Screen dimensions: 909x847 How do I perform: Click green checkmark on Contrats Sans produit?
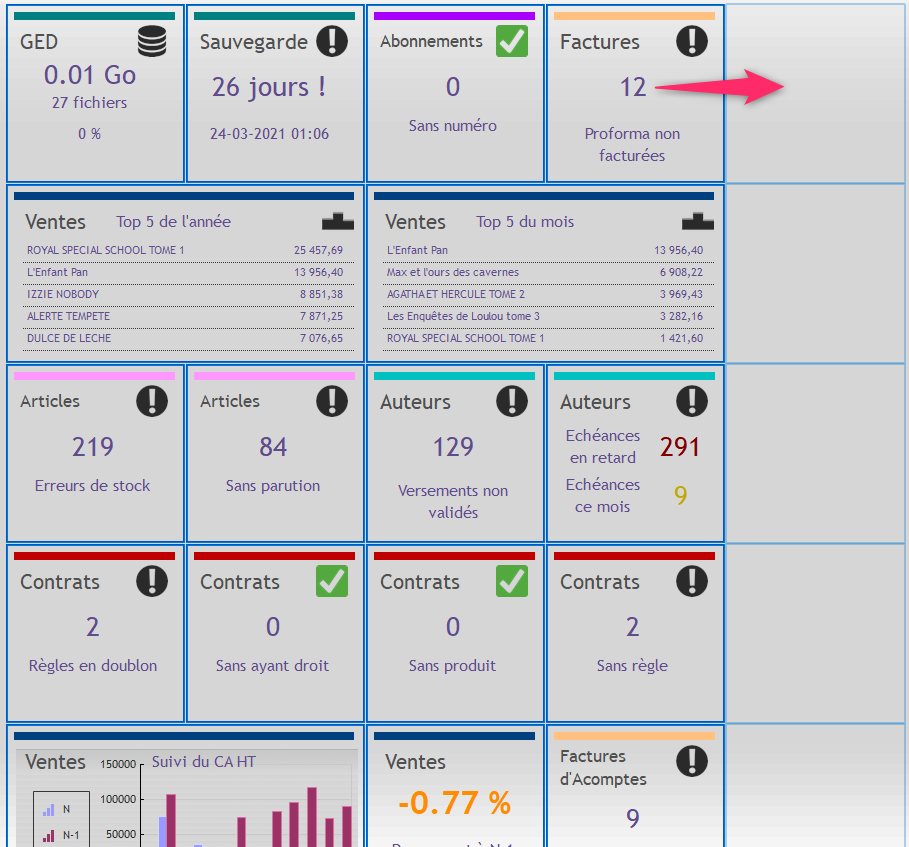pyautogui.click(x=512, y=581)
